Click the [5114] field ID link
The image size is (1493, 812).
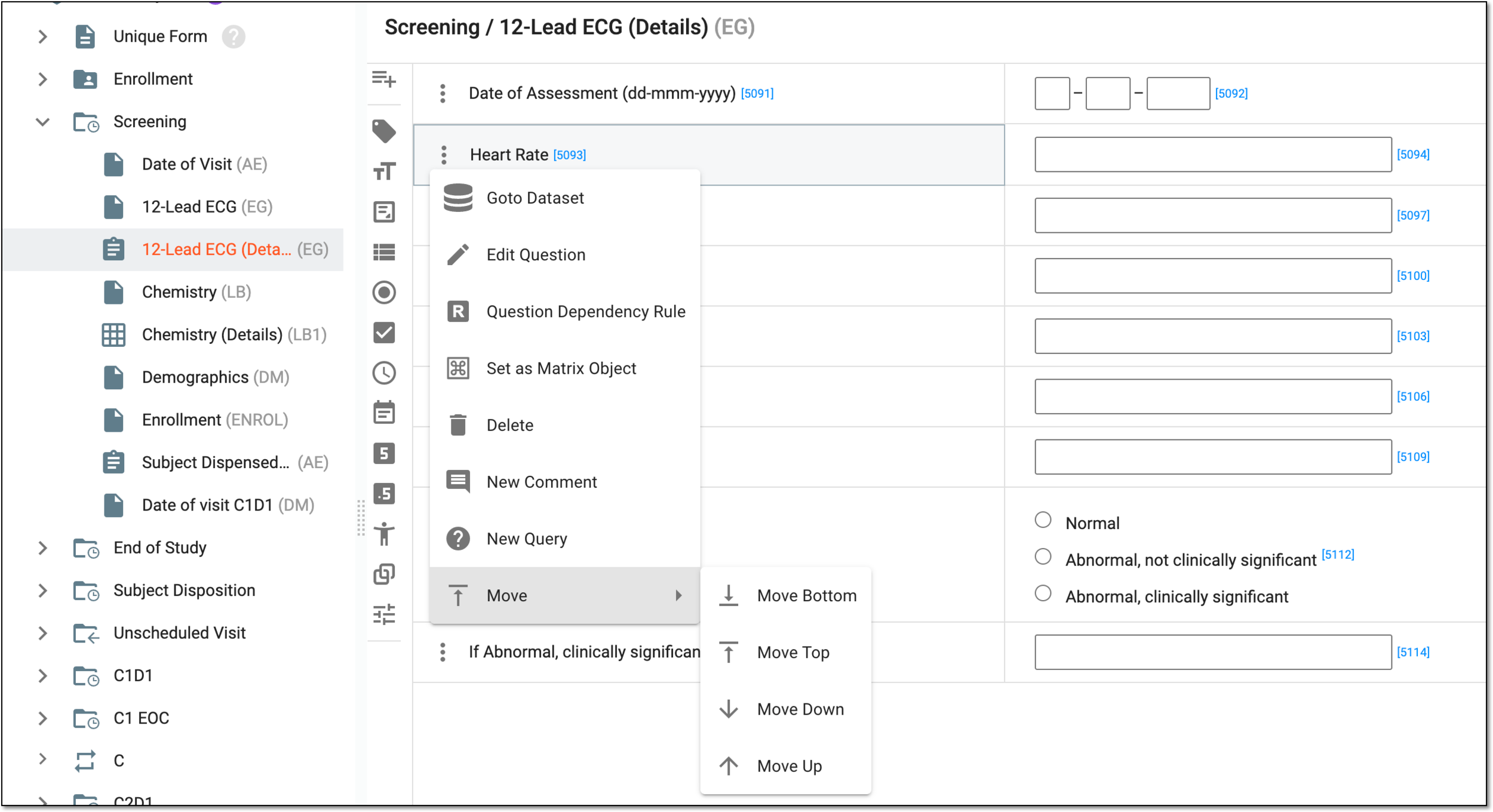[1413, 652]
